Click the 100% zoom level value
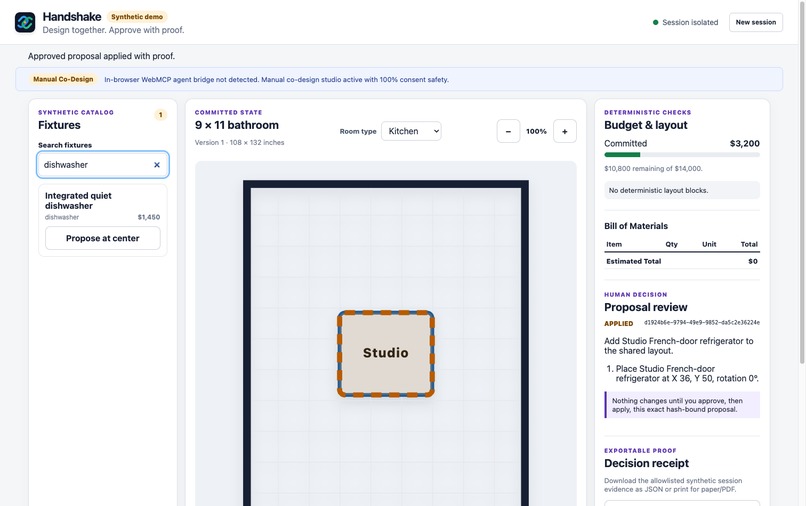806x506 pixels. (x=536, y=132)
